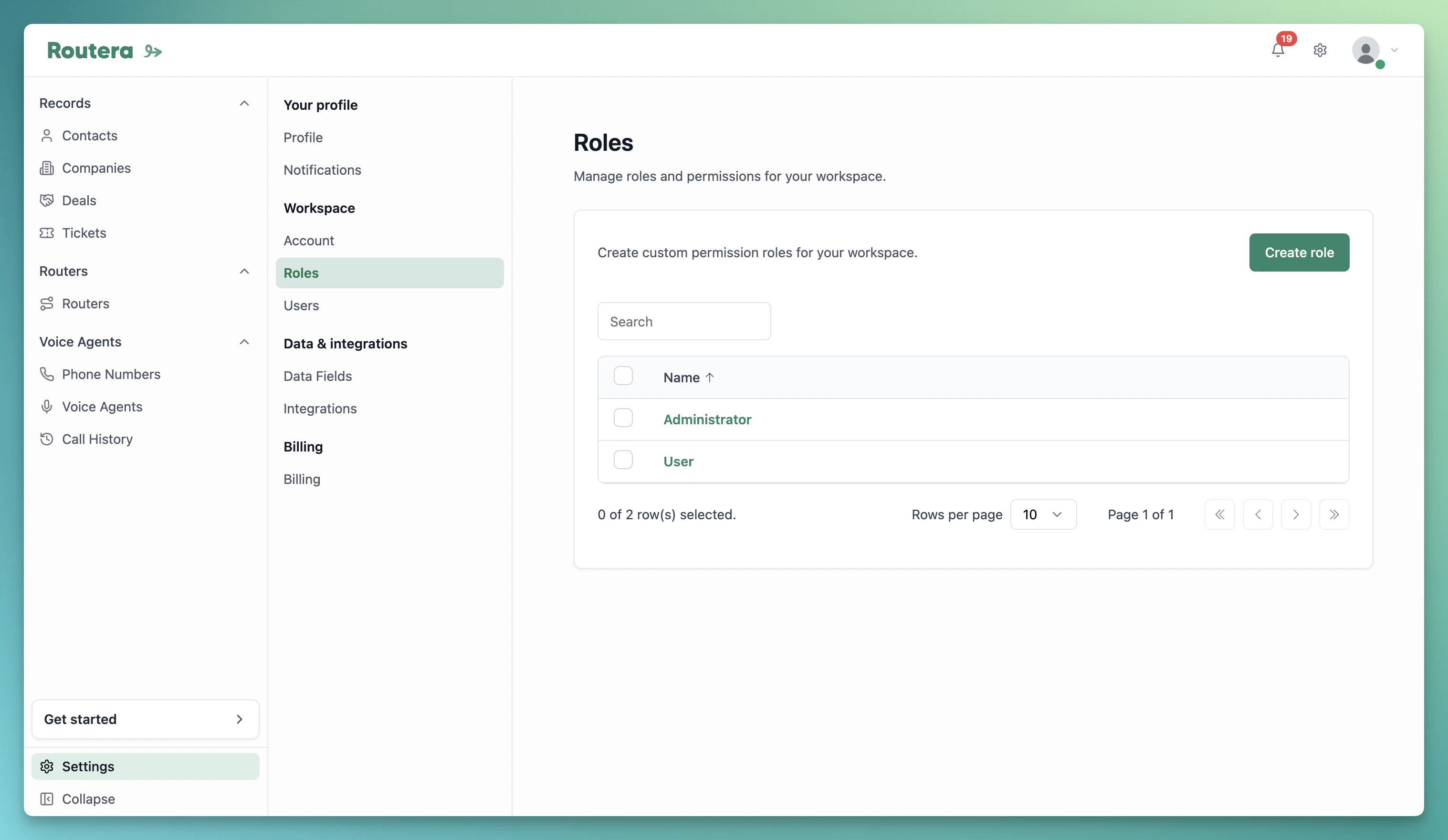Viewport: 1448px width, 840px height.
Task: Click Call History in the sidebar
Action: click(97, 439)
